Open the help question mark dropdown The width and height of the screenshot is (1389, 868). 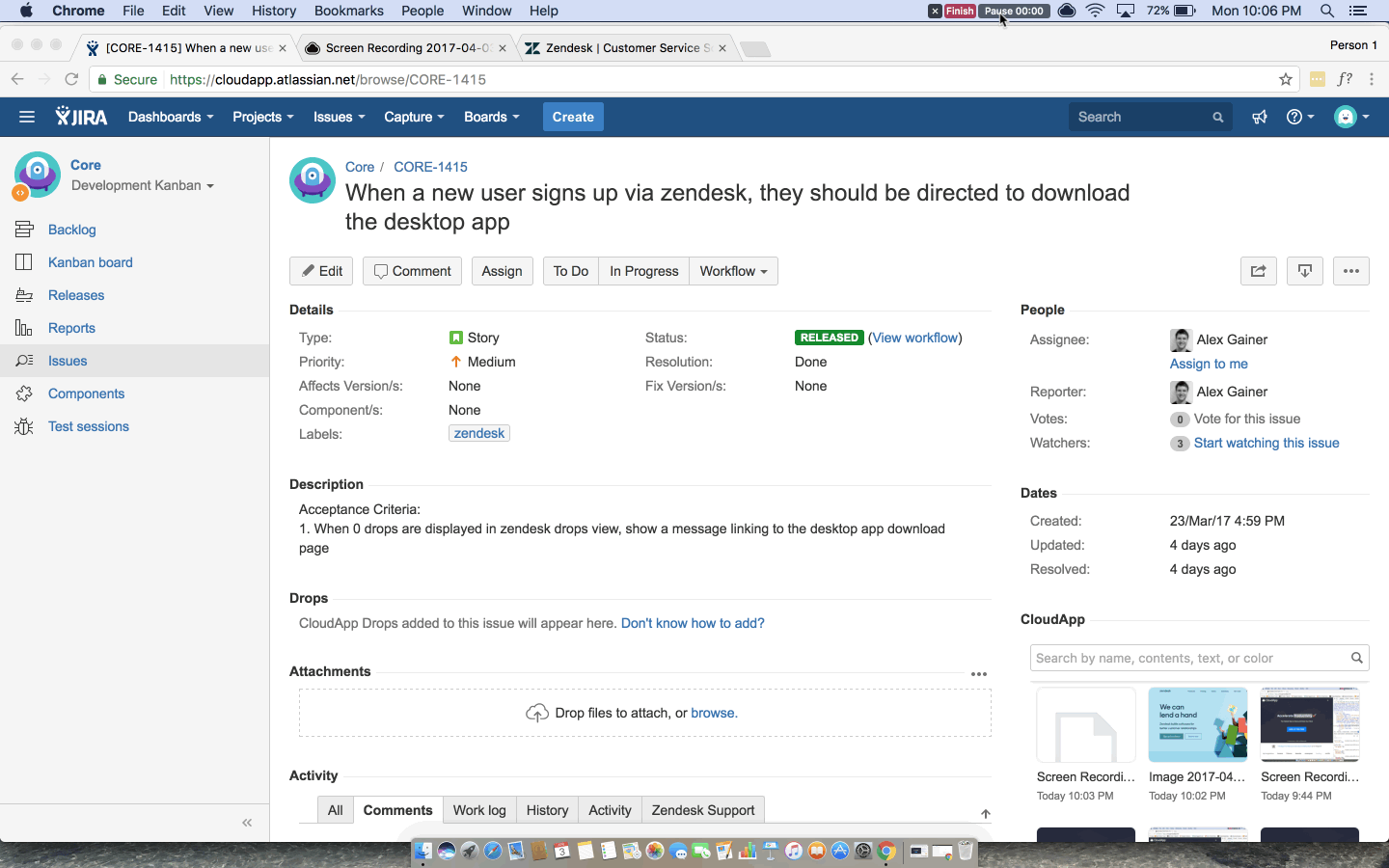(1300, 117)
